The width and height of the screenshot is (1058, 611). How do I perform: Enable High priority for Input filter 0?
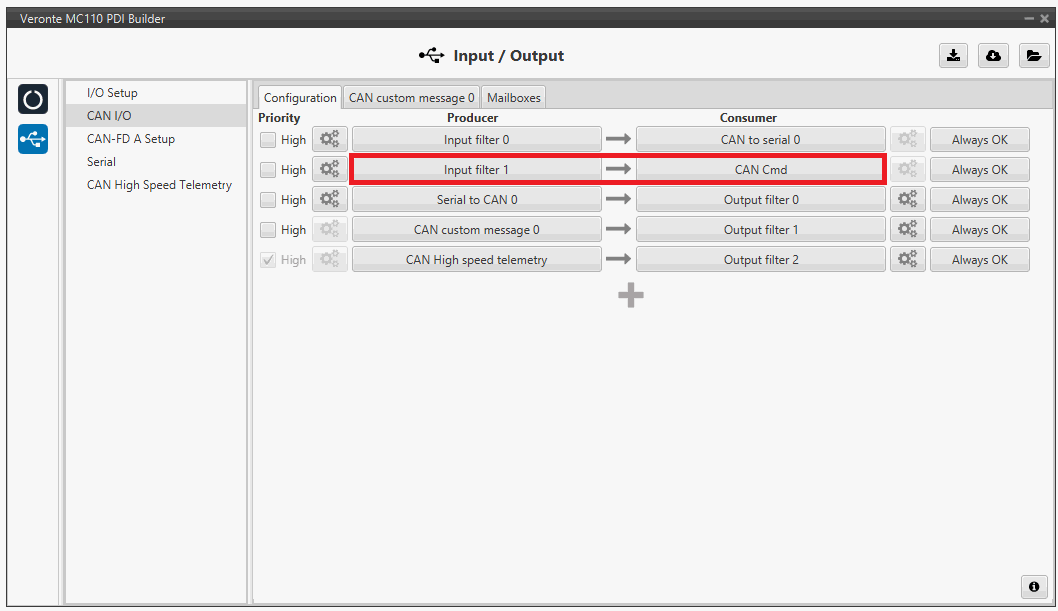(268, 140)
